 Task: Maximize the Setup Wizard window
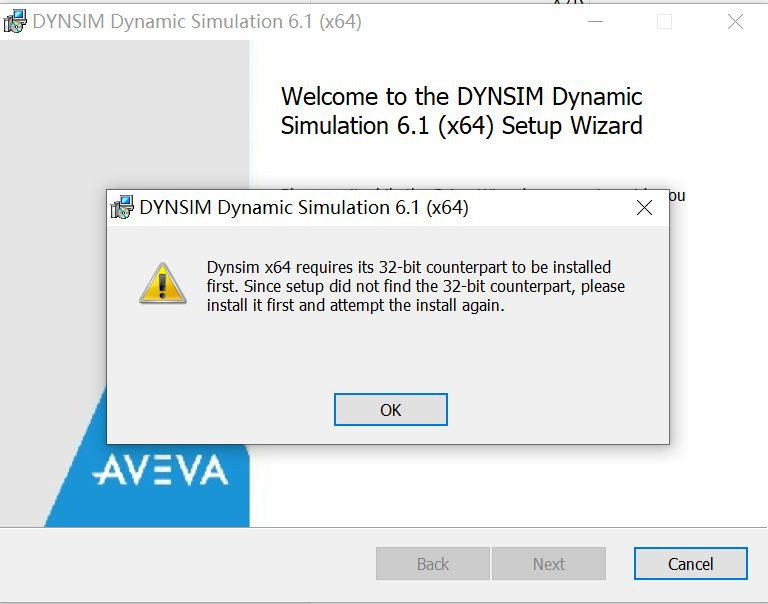[x=664, y=21]
